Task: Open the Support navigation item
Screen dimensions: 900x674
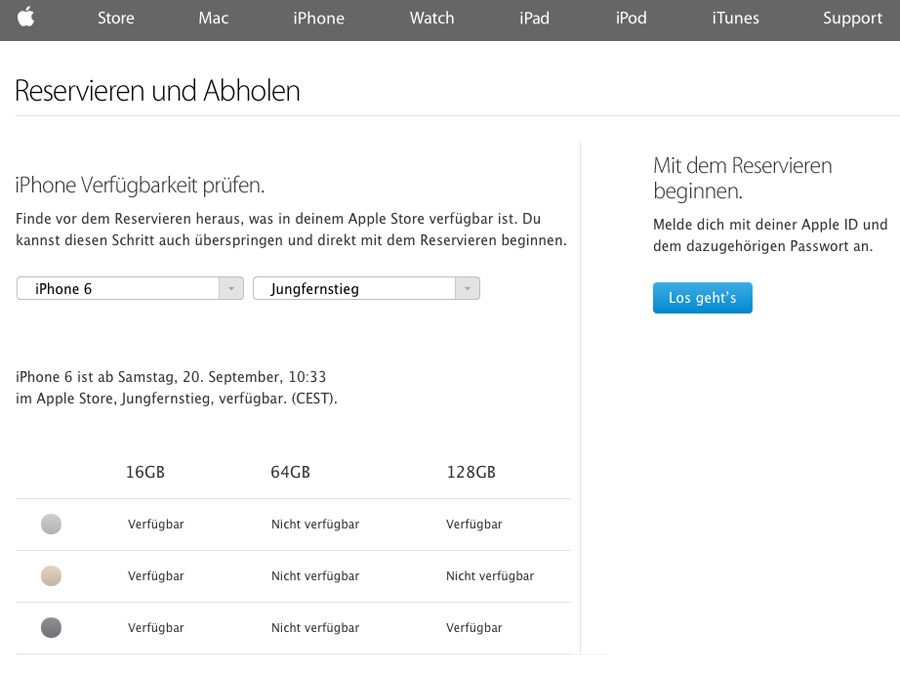Action: coord(852,18)
